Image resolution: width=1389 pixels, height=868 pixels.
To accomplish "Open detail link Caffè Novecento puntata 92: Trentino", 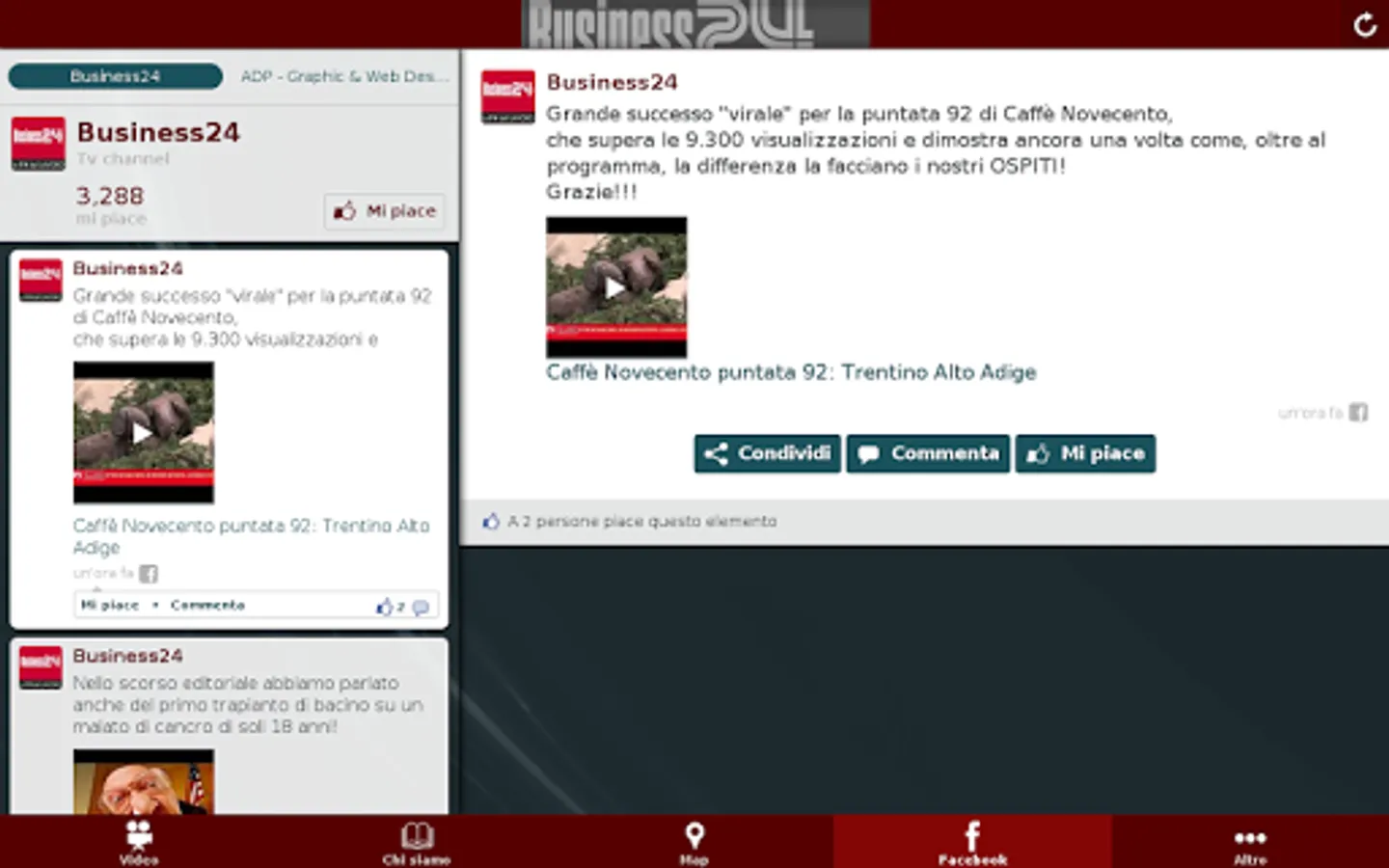I will (791, 372).
